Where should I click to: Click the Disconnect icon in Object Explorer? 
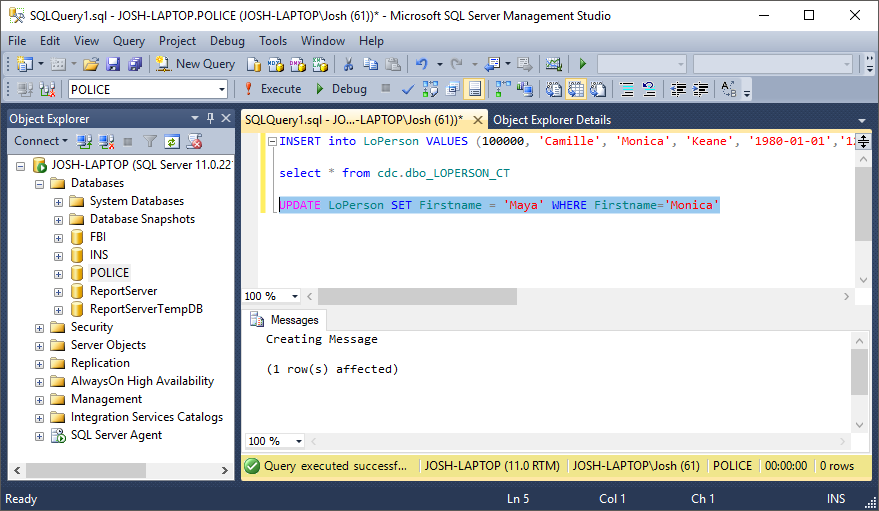[105, 141]
